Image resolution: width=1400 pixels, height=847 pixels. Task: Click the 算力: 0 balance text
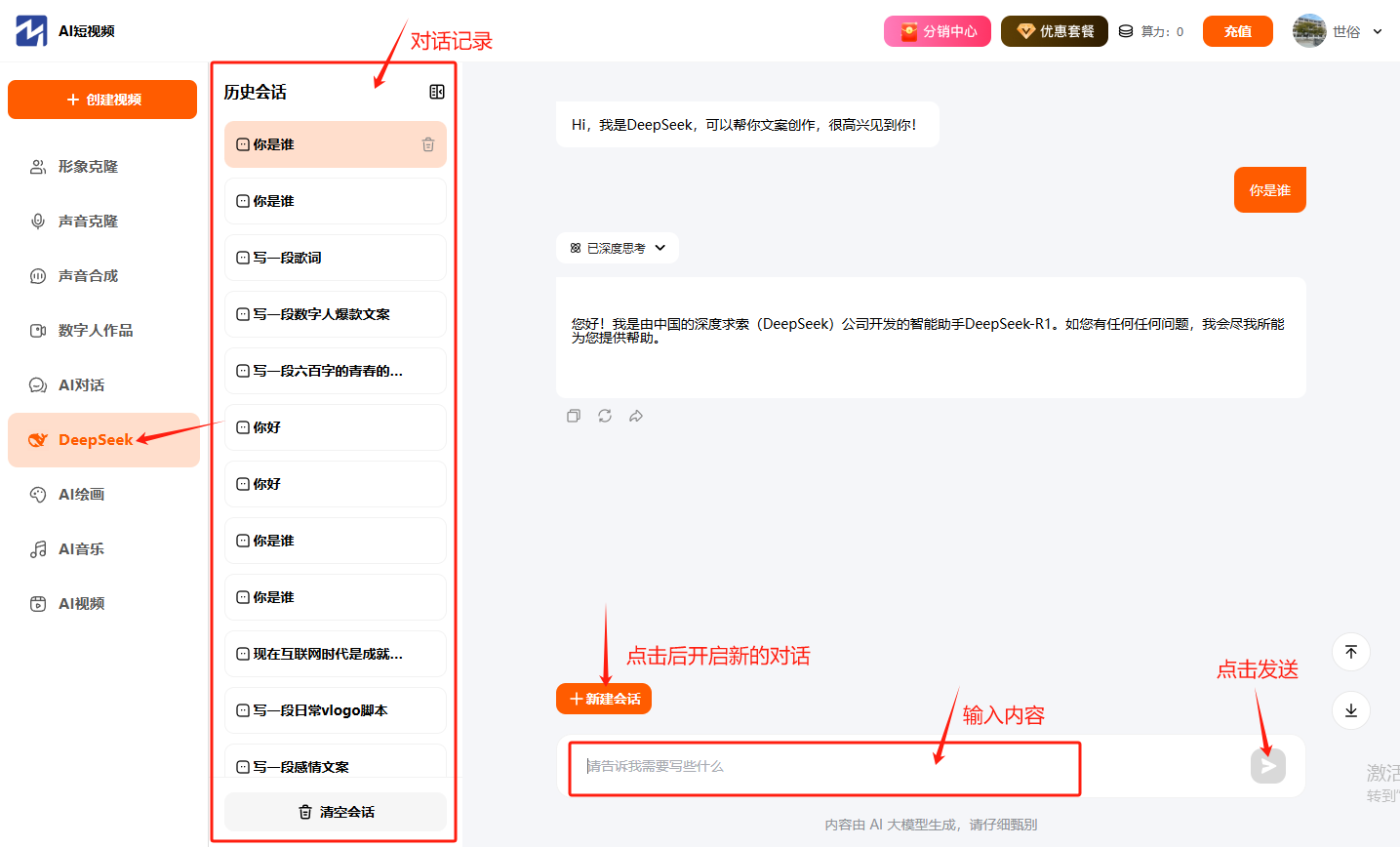1162,31
